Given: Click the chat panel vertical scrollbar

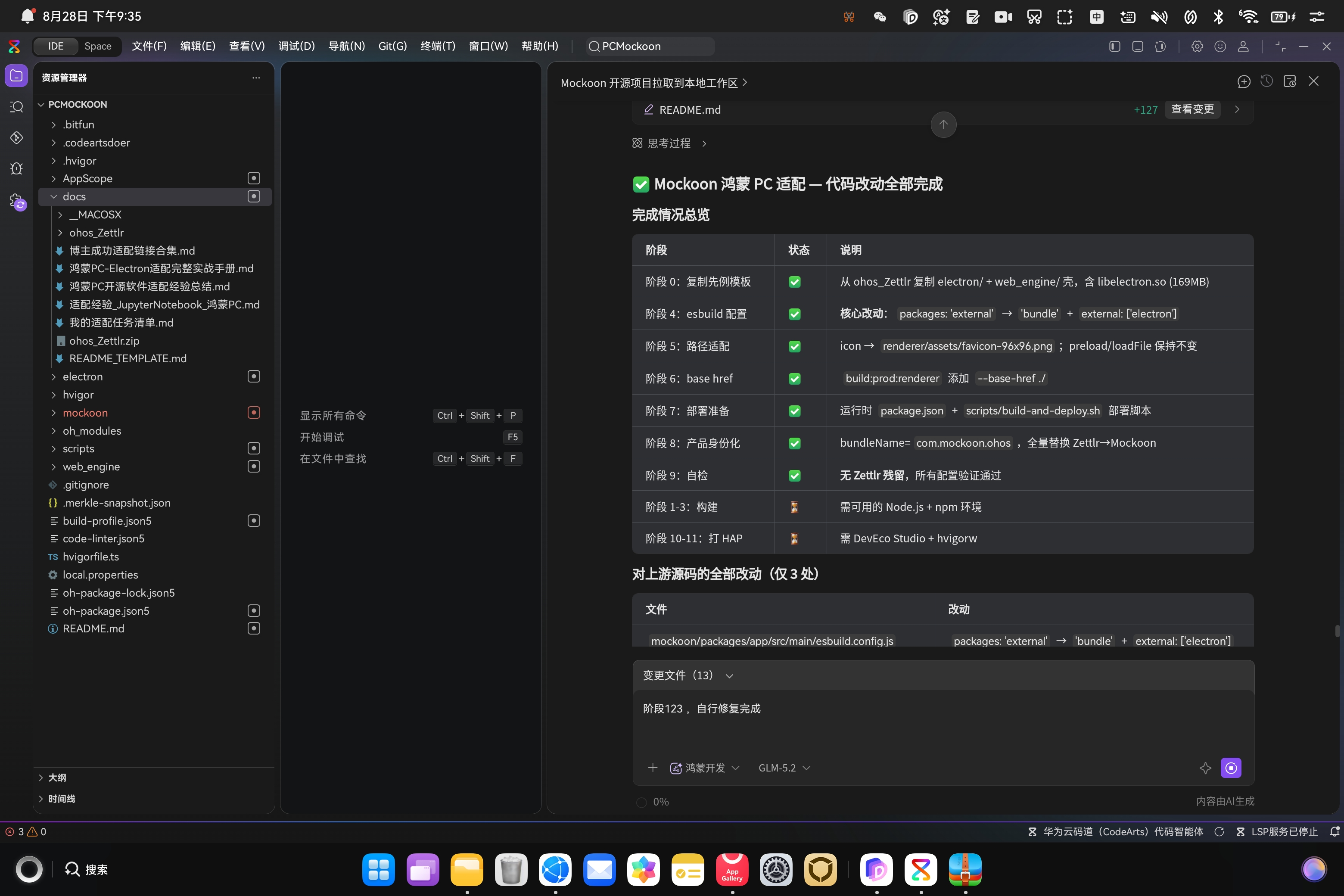Looking at the screenshot, I should pos(1337,631).
